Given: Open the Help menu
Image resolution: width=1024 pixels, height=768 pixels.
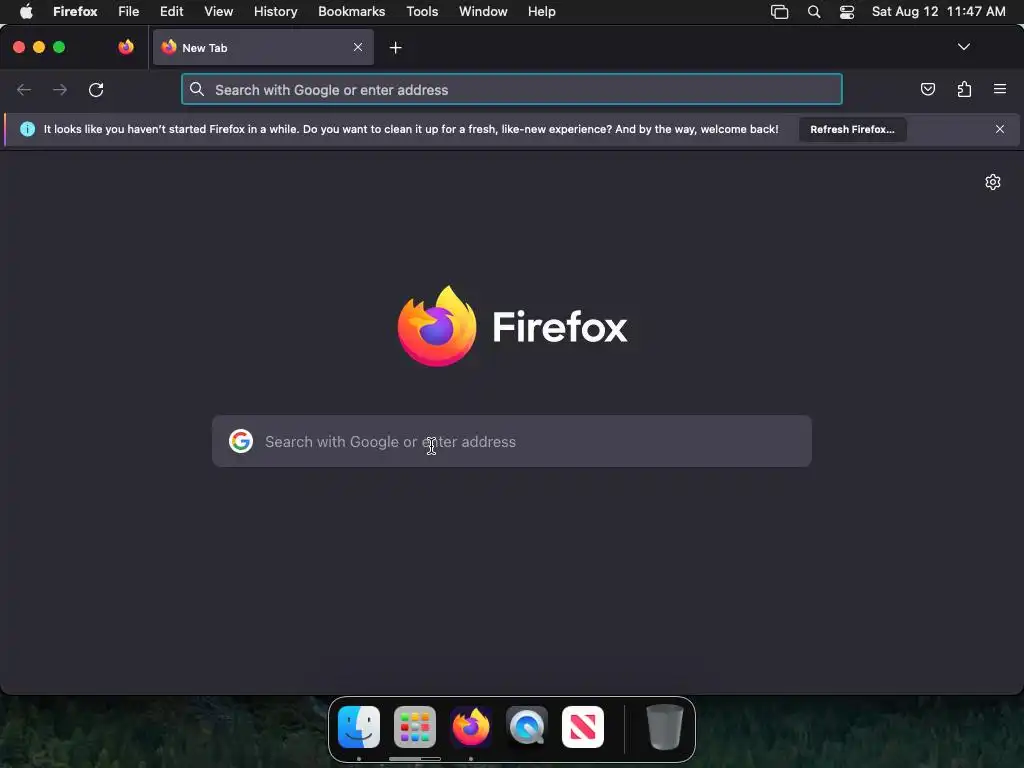Looking at the screenshot, I should [541, 12].
